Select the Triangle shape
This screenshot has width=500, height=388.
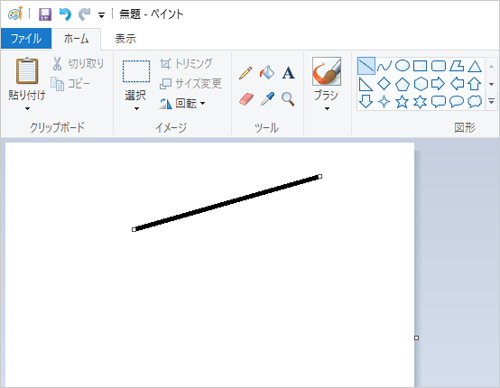[475, 66]
